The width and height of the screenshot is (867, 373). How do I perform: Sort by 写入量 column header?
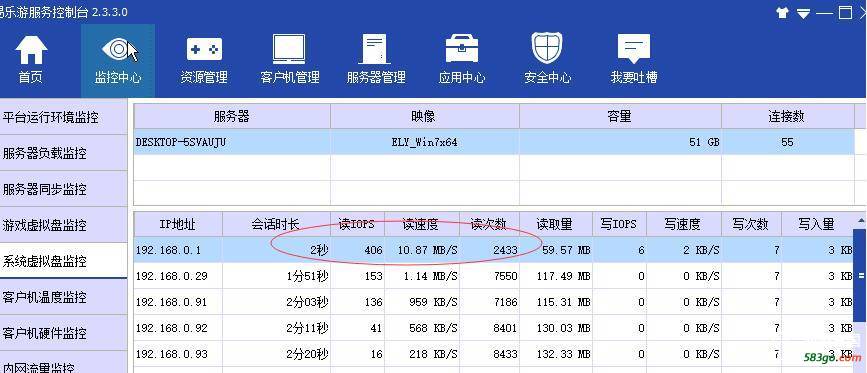[x=817, y=224]
